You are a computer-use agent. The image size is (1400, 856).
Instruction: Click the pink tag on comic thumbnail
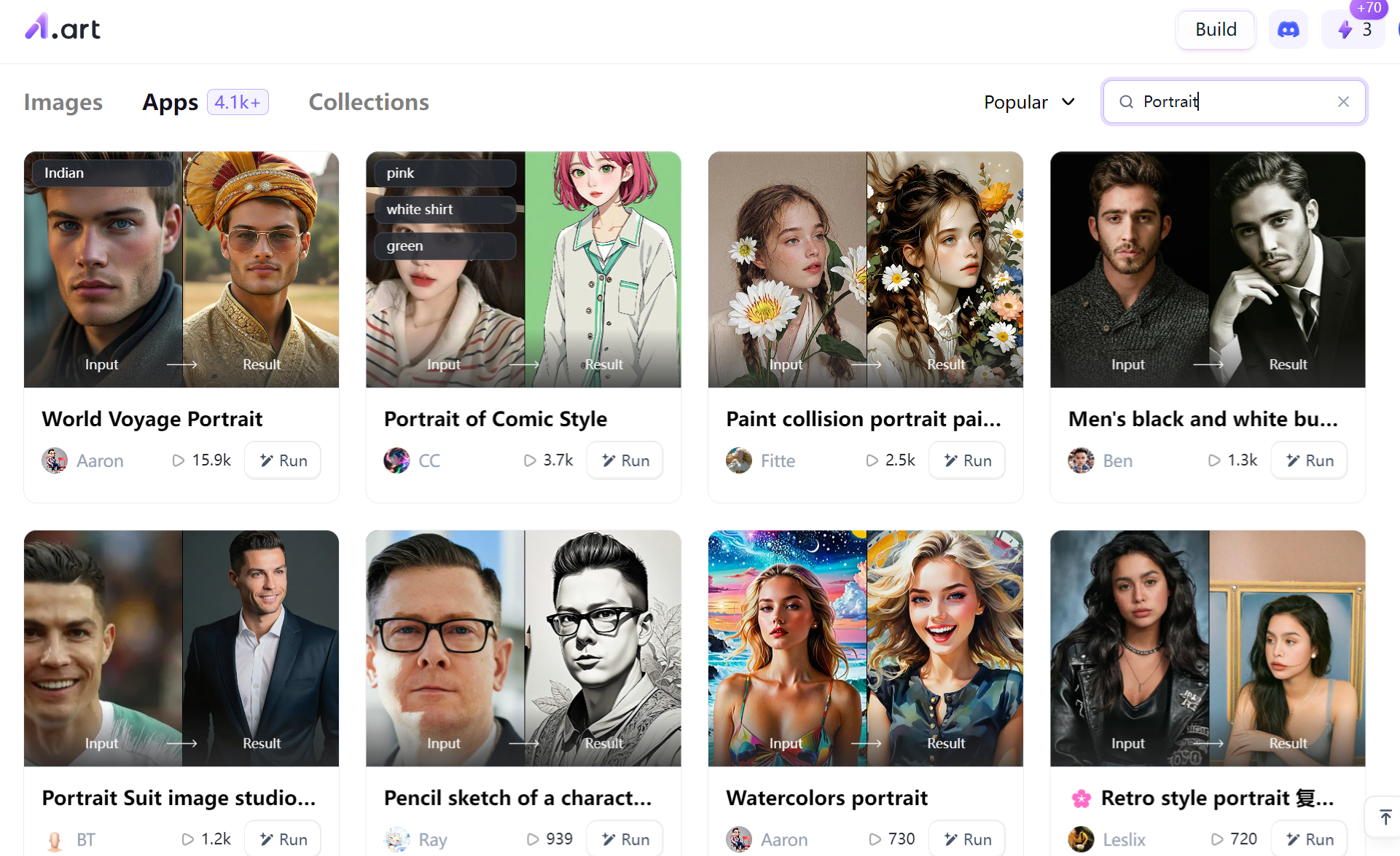[445, 173]
